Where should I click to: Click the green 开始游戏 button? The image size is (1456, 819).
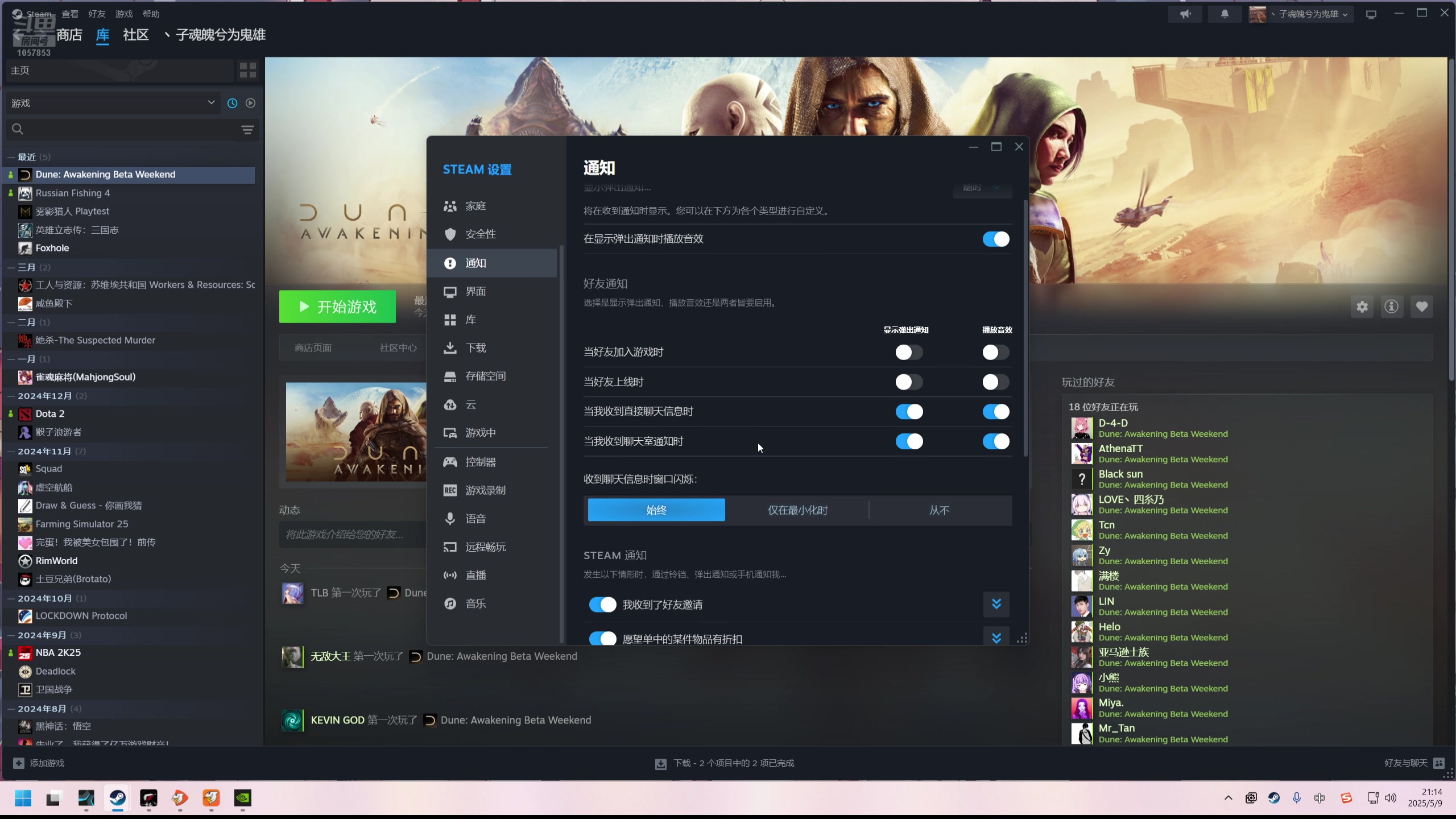coord(337,307)
